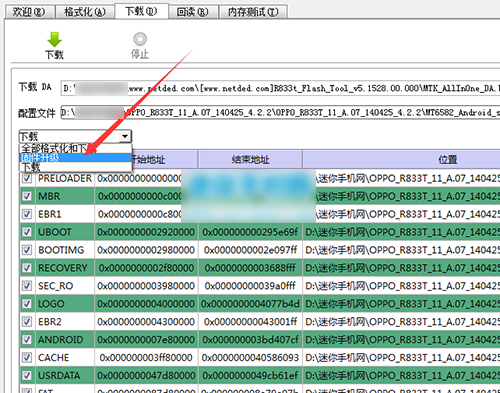Click the download mode combo box arrow
This screenshot has height=393, width=500.
(x=125, y=136)
